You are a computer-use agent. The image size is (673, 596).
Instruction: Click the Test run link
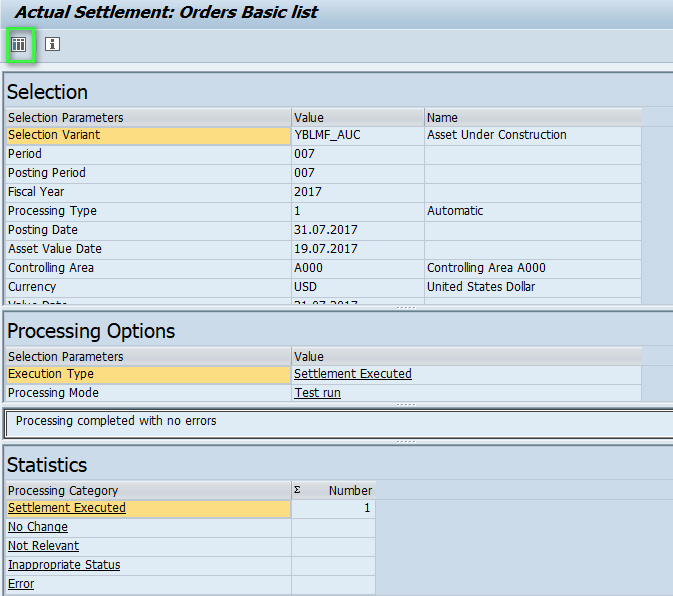(x=315, y=393)
